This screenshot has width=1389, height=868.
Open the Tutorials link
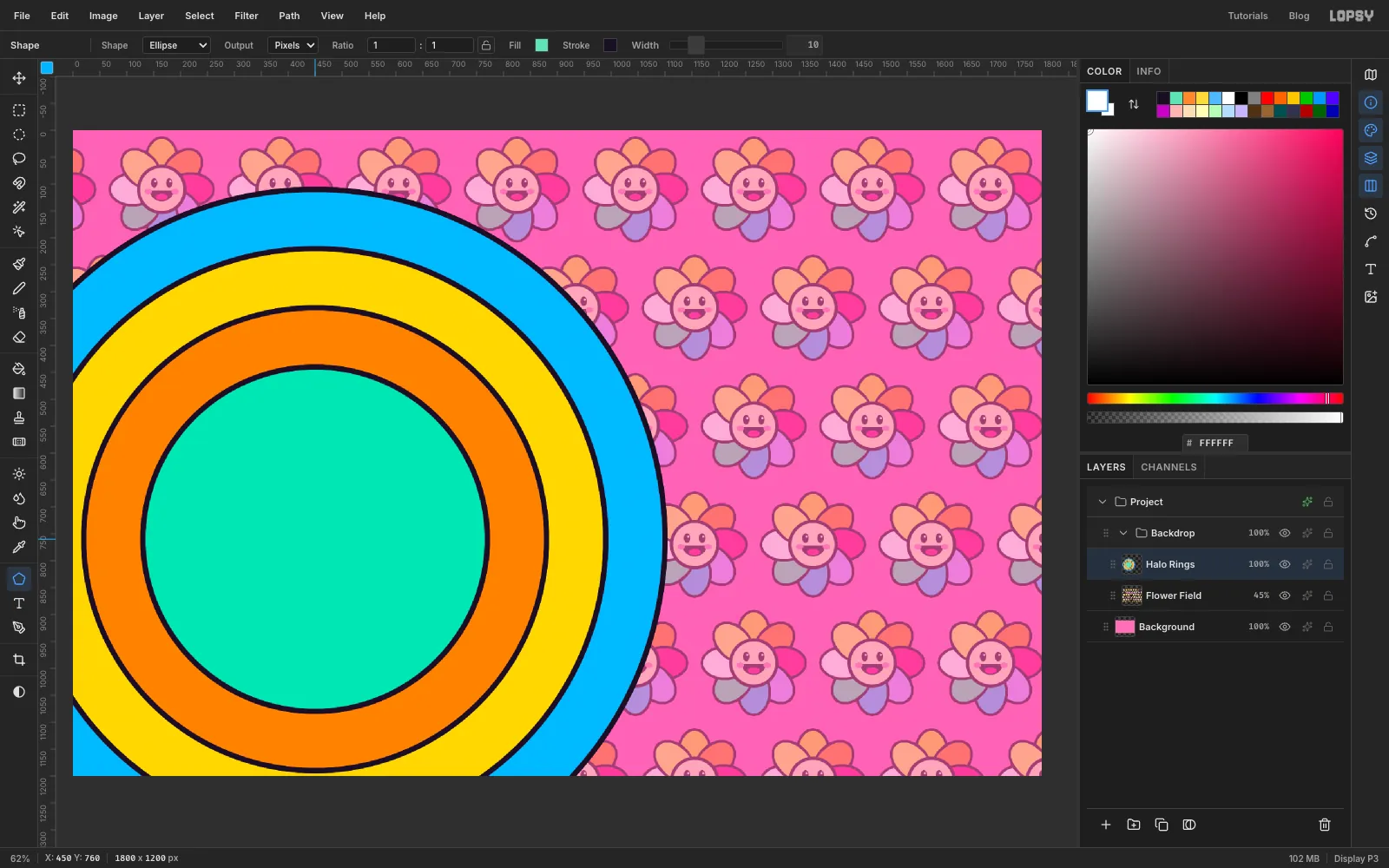click(1247, 16)
